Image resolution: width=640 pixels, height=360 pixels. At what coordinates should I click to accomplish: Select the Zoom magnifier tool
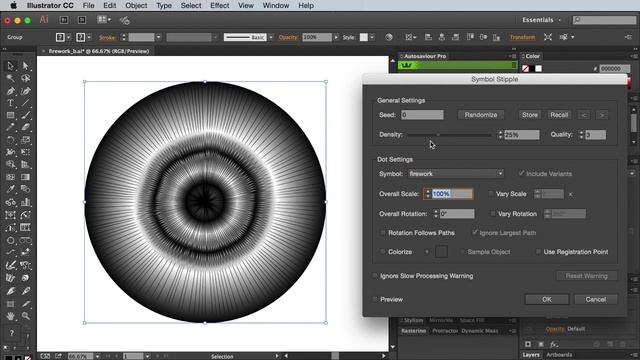pos(25,316)
